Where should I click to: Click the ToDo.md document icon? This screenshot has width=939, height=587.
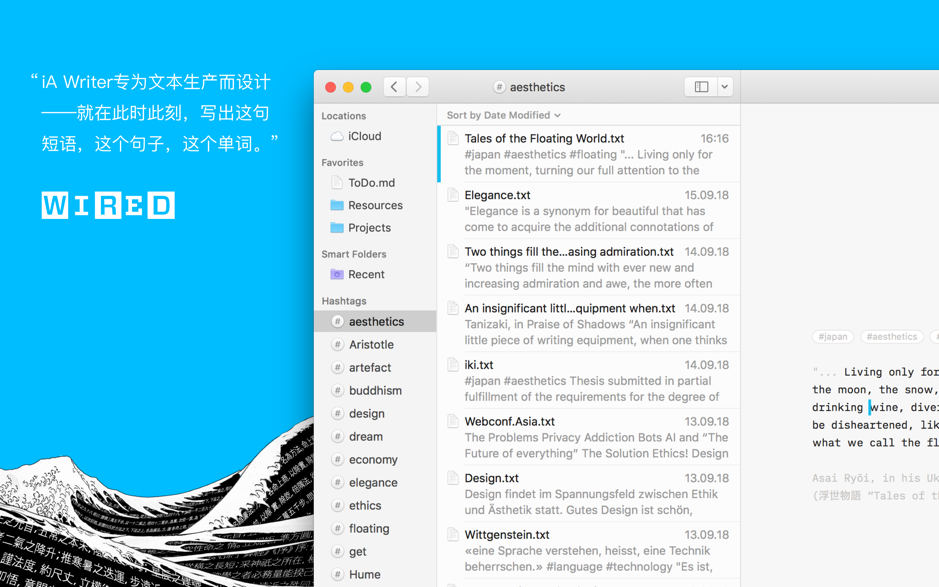(x=337, y=183)
